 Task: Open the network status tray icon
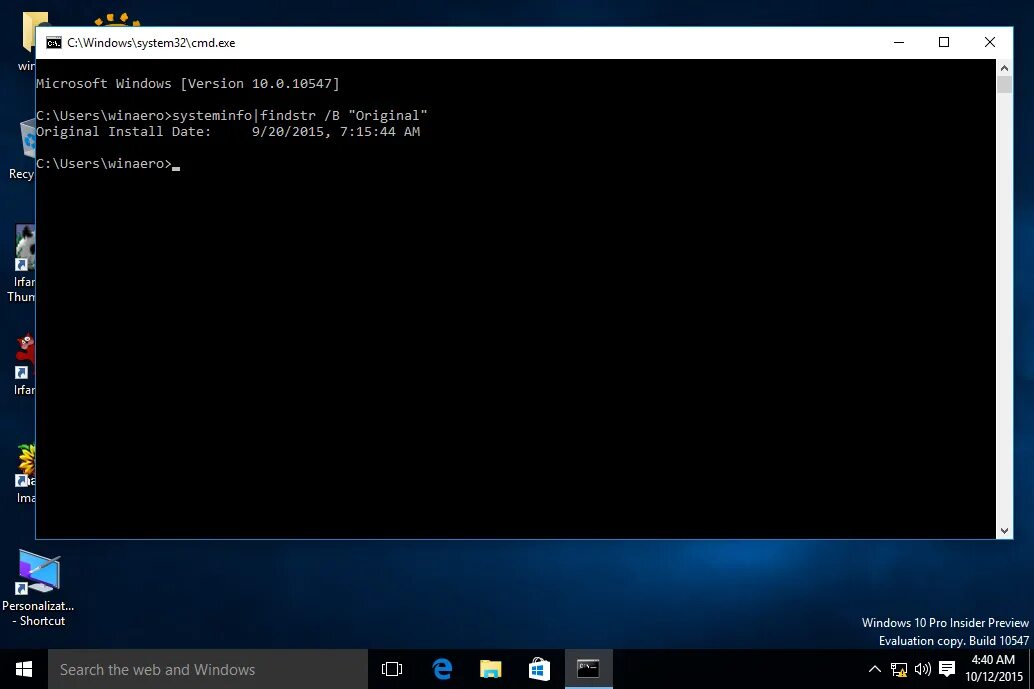click(x=898, y=670)
